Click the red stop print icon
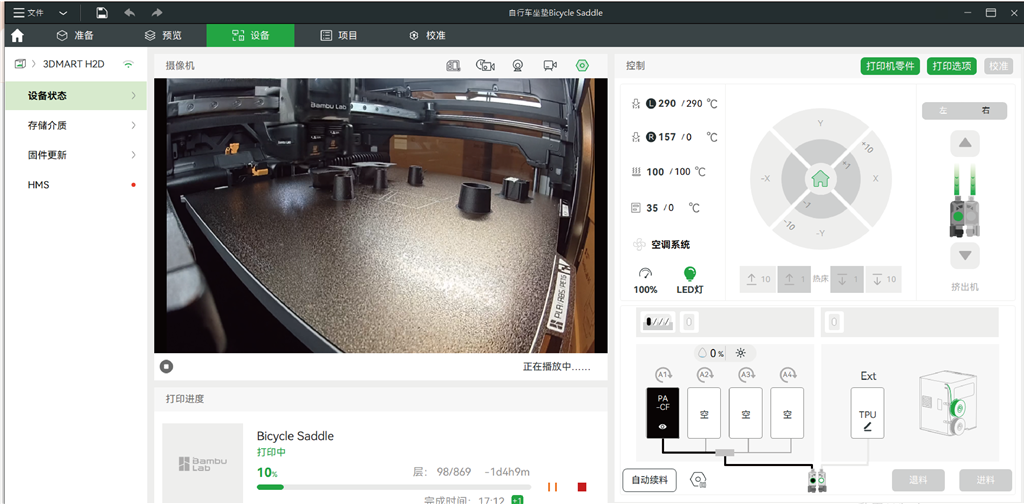 [x=582, y=487]
